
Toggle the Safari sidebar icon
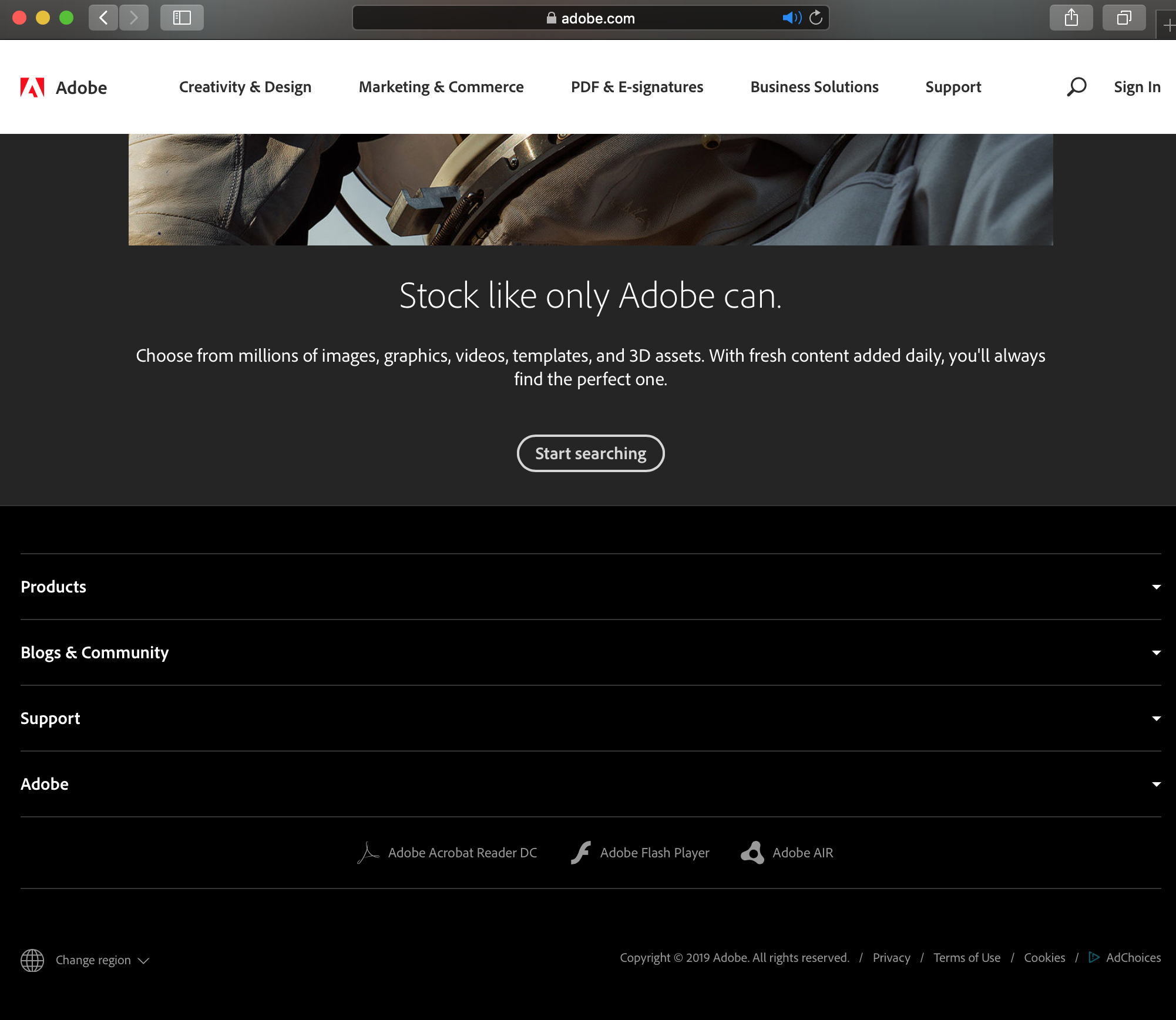(x=182, y=18)
